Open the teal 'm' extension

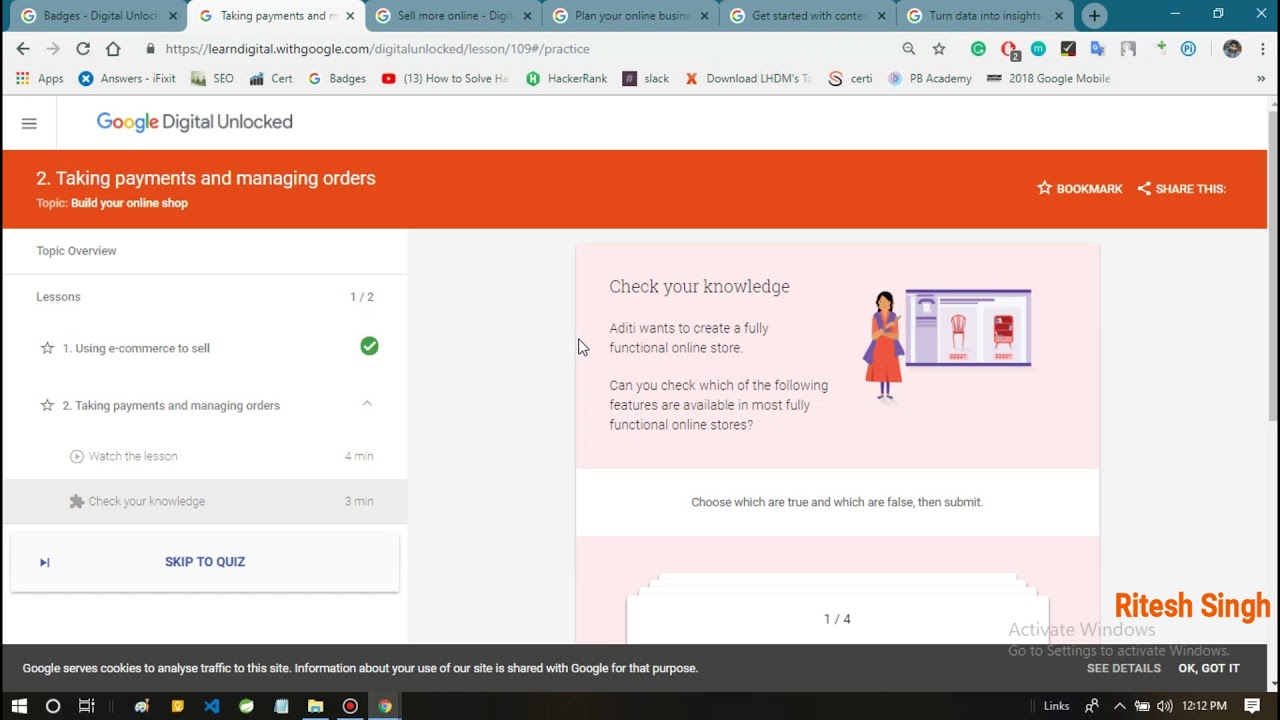coord(1038,48)
